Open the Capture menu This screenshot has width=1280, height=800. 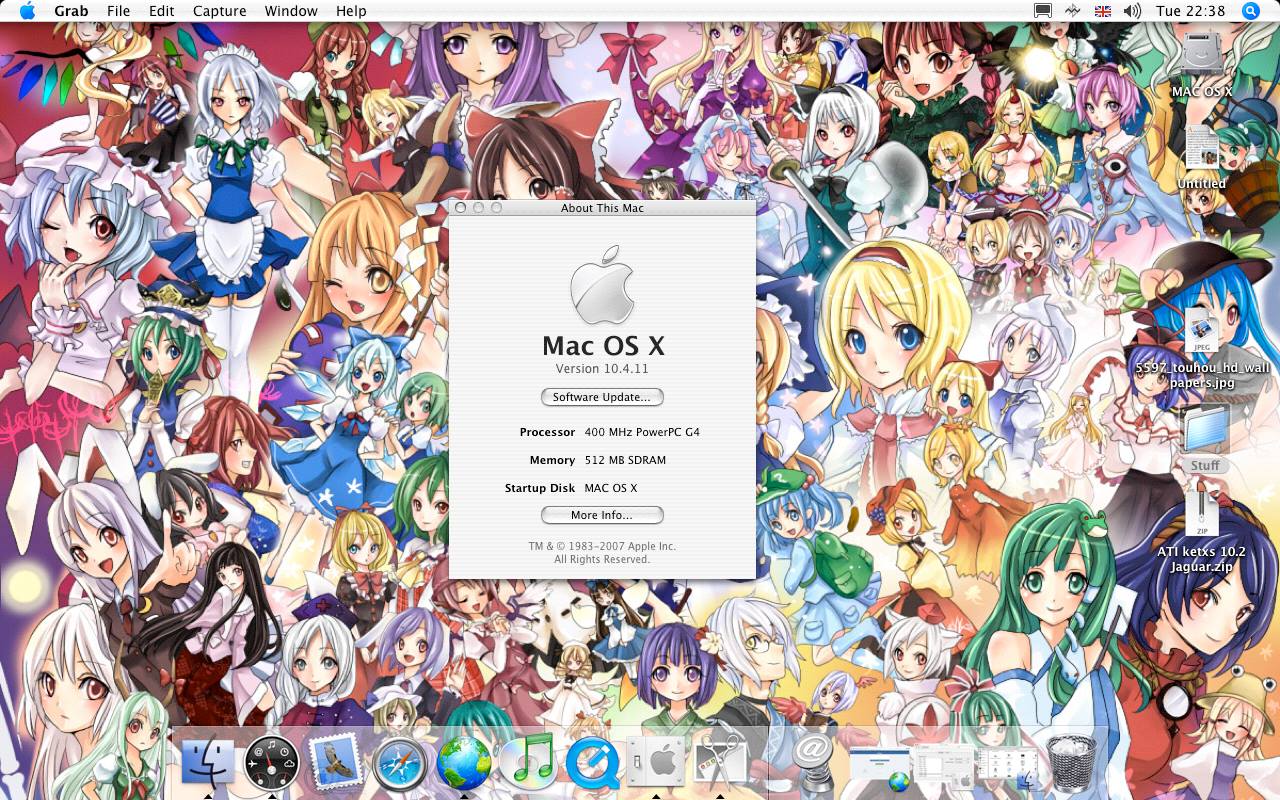pyautogui.click(x=219, y=11)
